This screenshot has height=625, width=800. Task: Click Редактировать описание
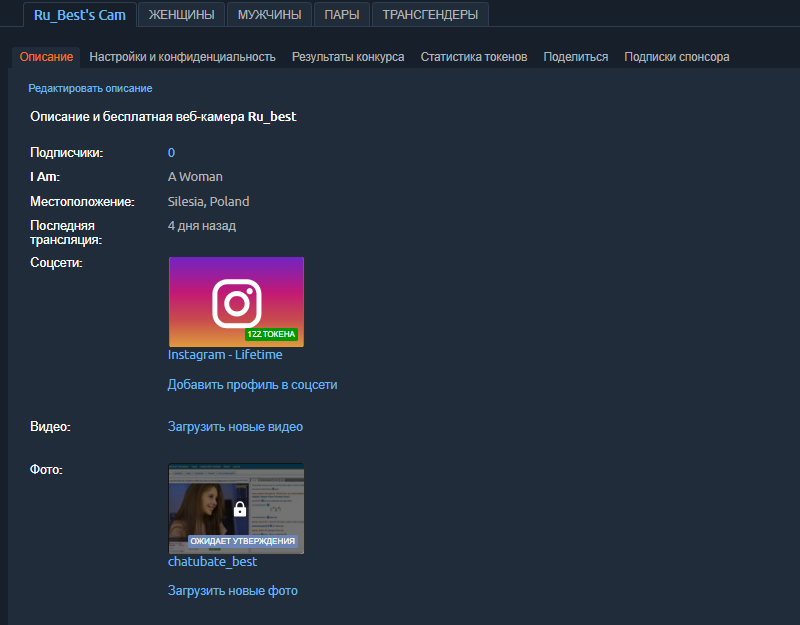coord(91,88)
